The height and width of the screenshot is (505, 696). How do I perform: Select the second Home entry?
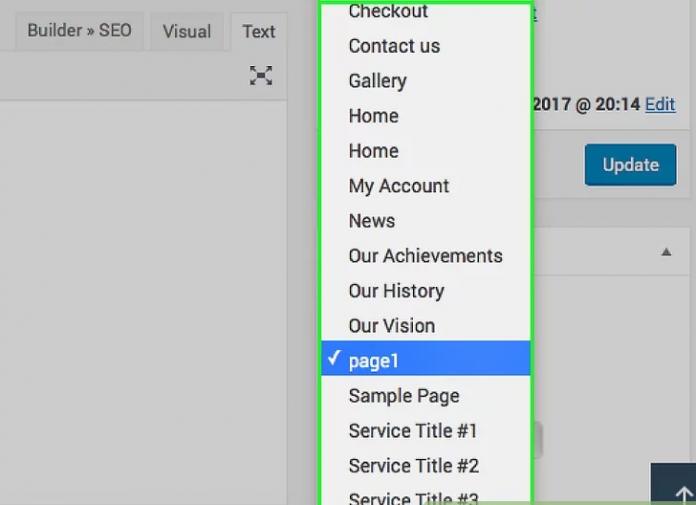click(x=373, y=151)
